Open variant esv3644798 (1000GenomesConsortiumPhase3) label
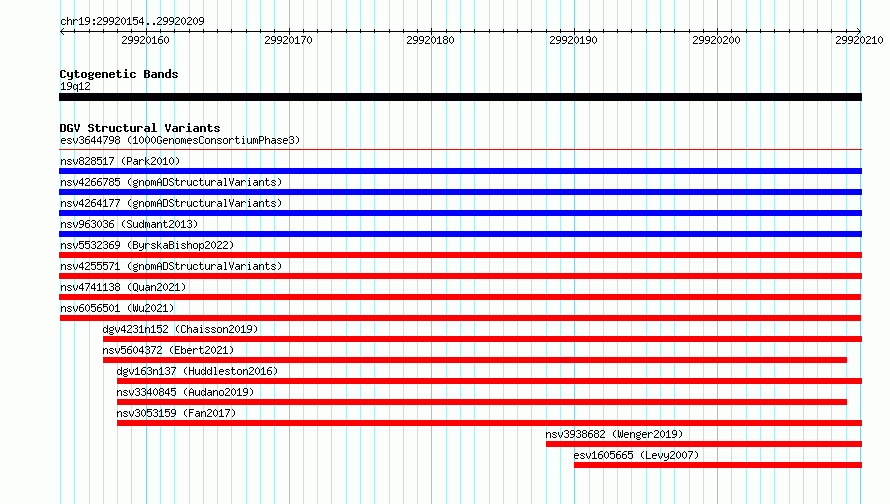The image size is (890, 504). click(x=180, y=140)
